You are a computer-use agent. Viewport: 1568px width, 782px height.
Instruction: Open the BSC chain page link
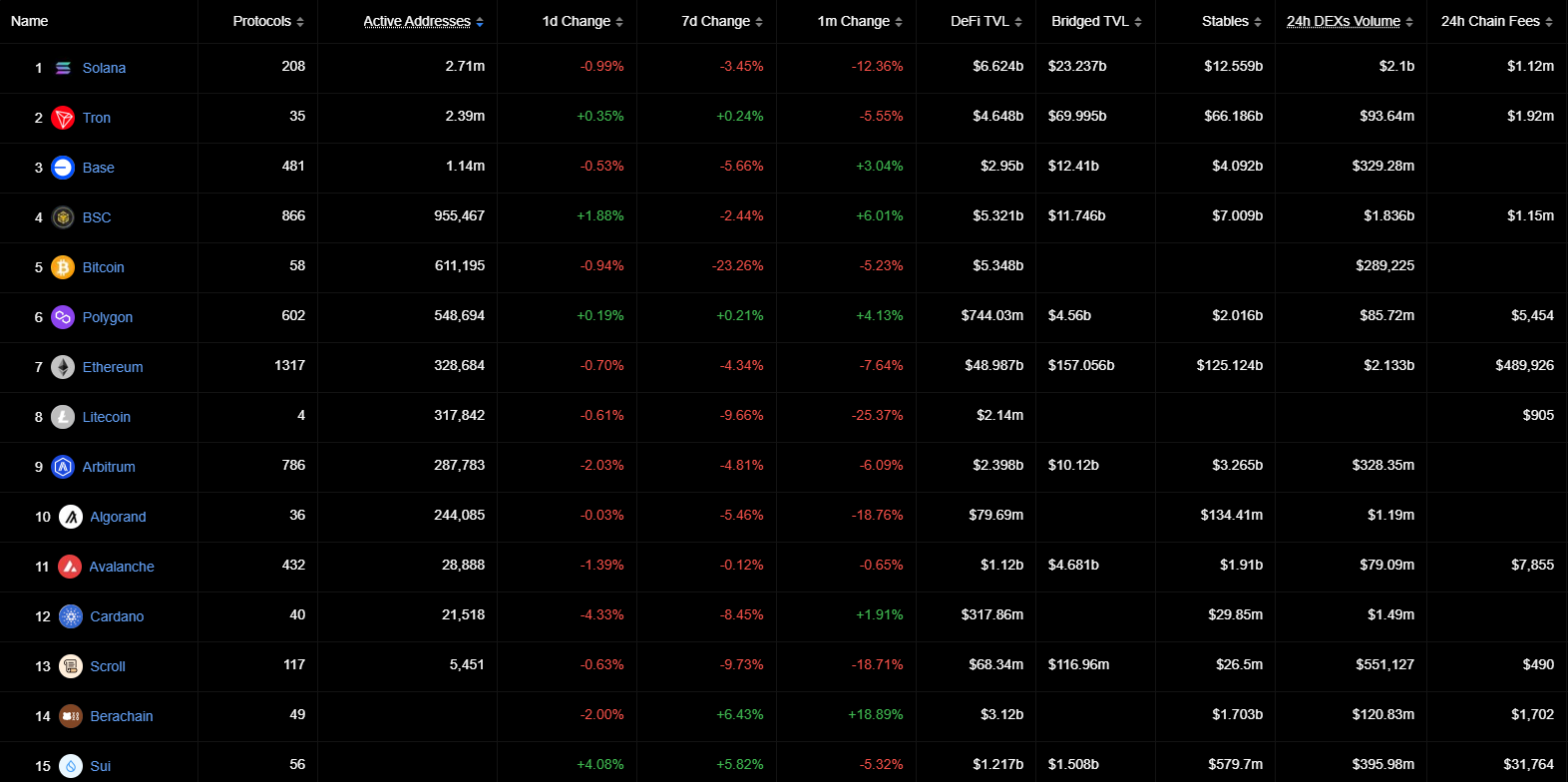tap(97, 217)
